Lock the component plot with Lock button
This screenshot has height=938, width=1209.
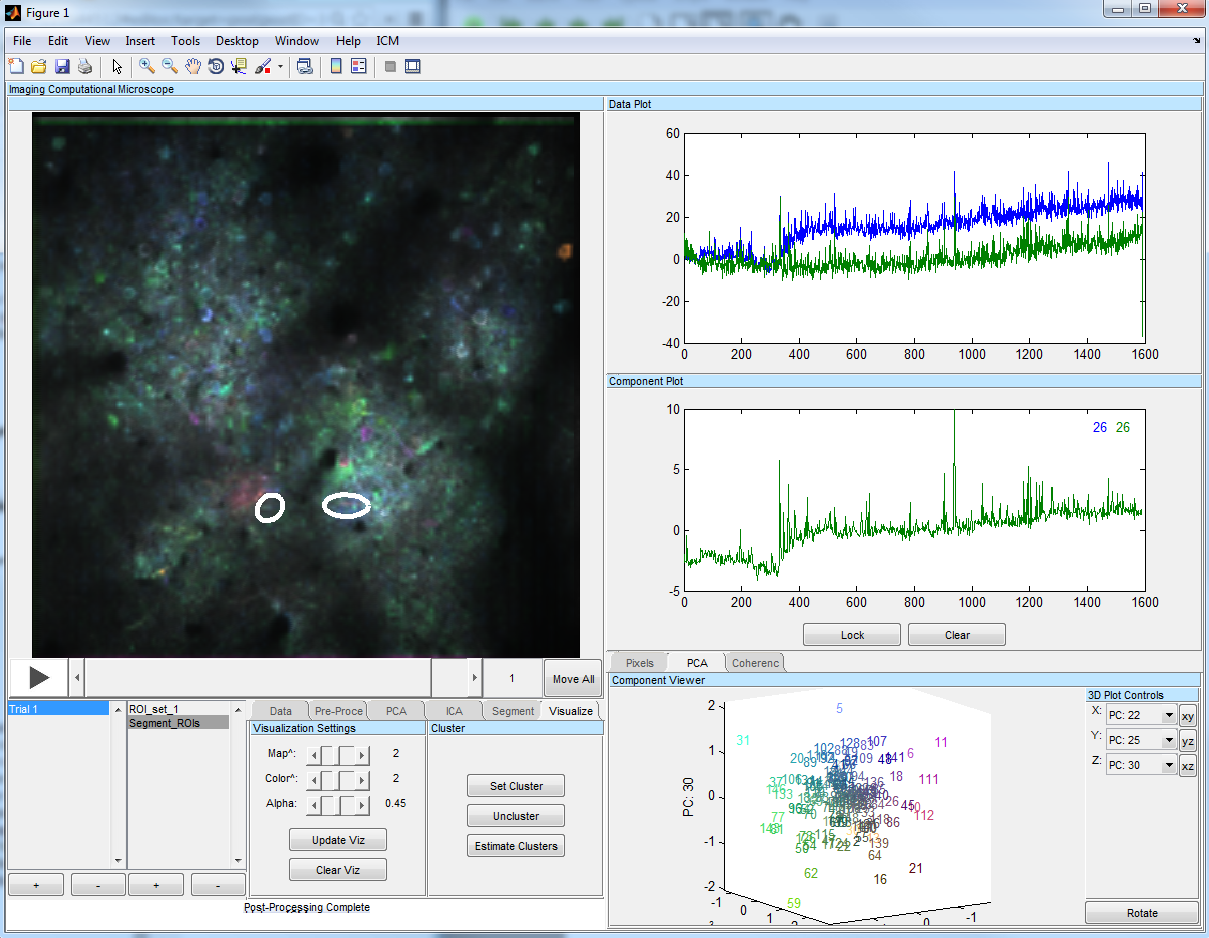coord(852,635)
